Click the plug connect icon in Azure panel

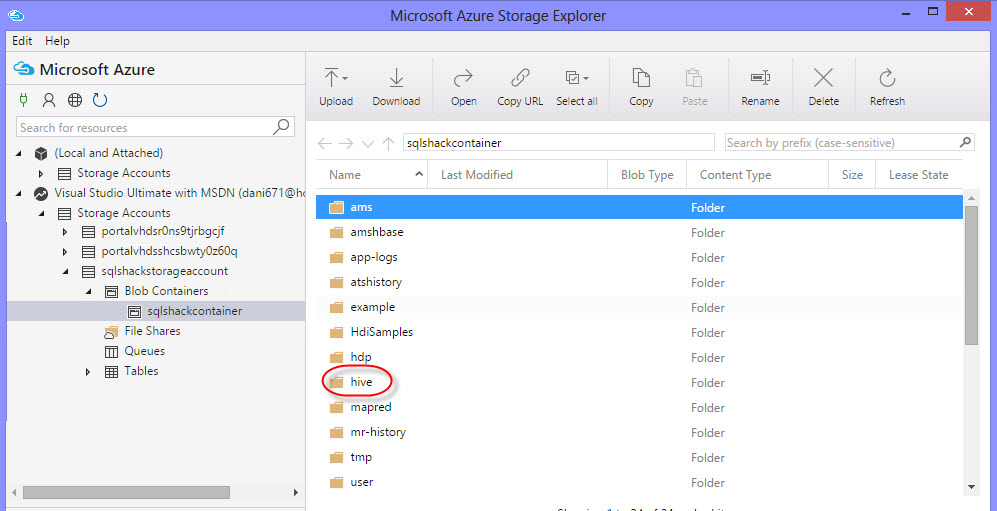(x=23, y=100)
